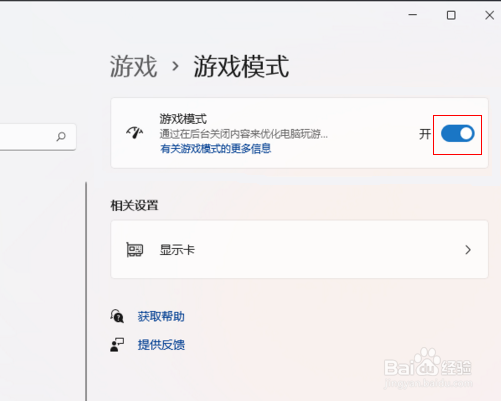Screen dimensions: 501x401
Task: Minimize the Settings window
Action: (x=413, y=15)
